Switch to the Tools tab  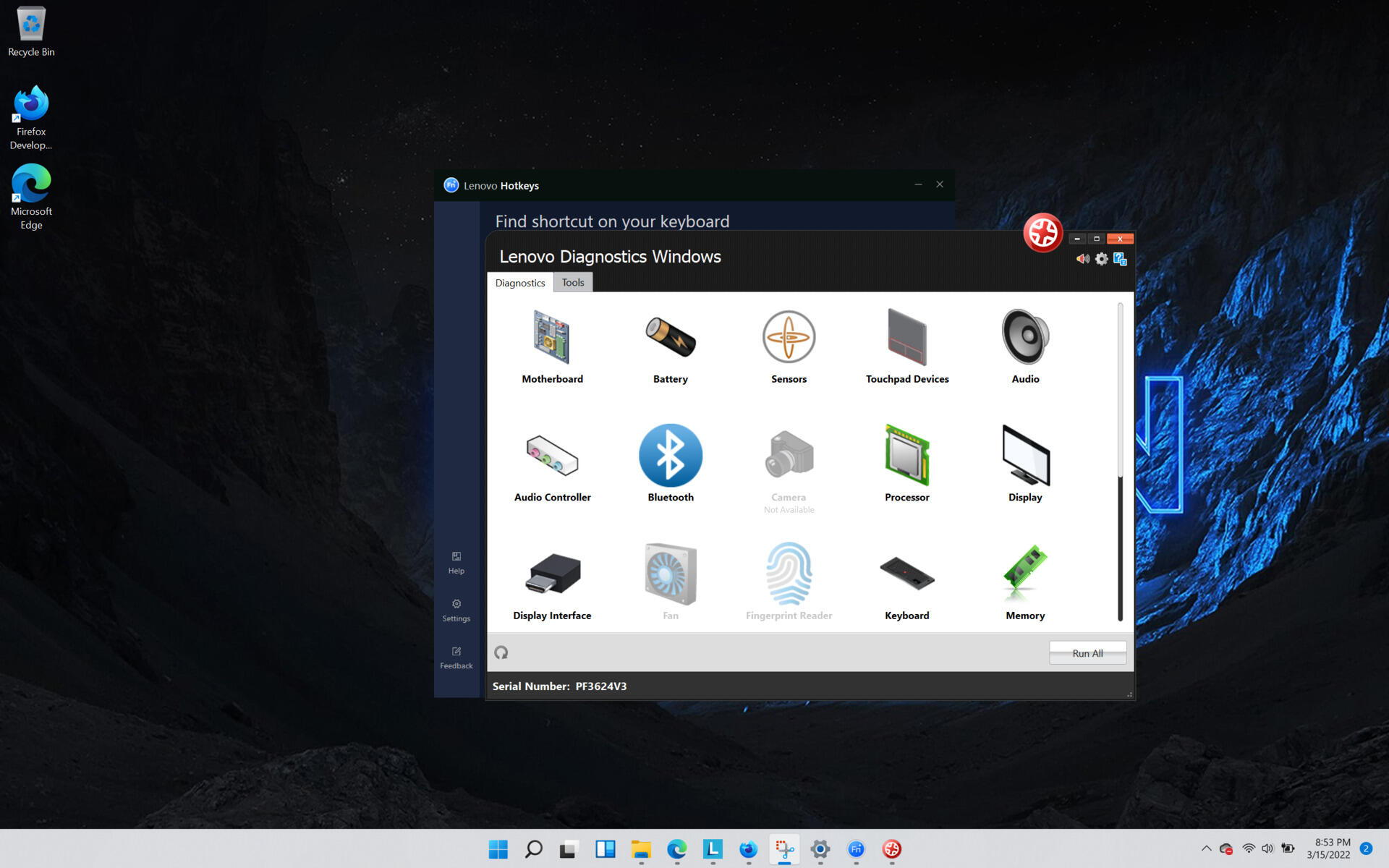(573, 282)
